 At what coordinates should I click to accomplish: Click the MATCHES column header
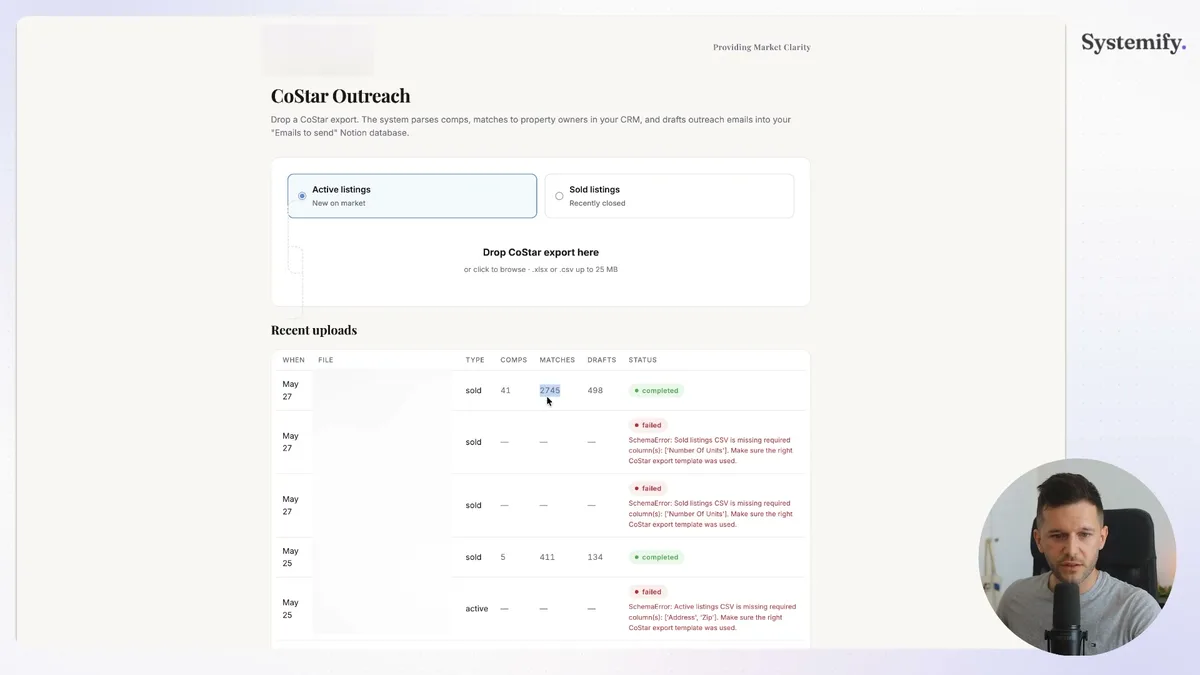[x=557, y=360]
